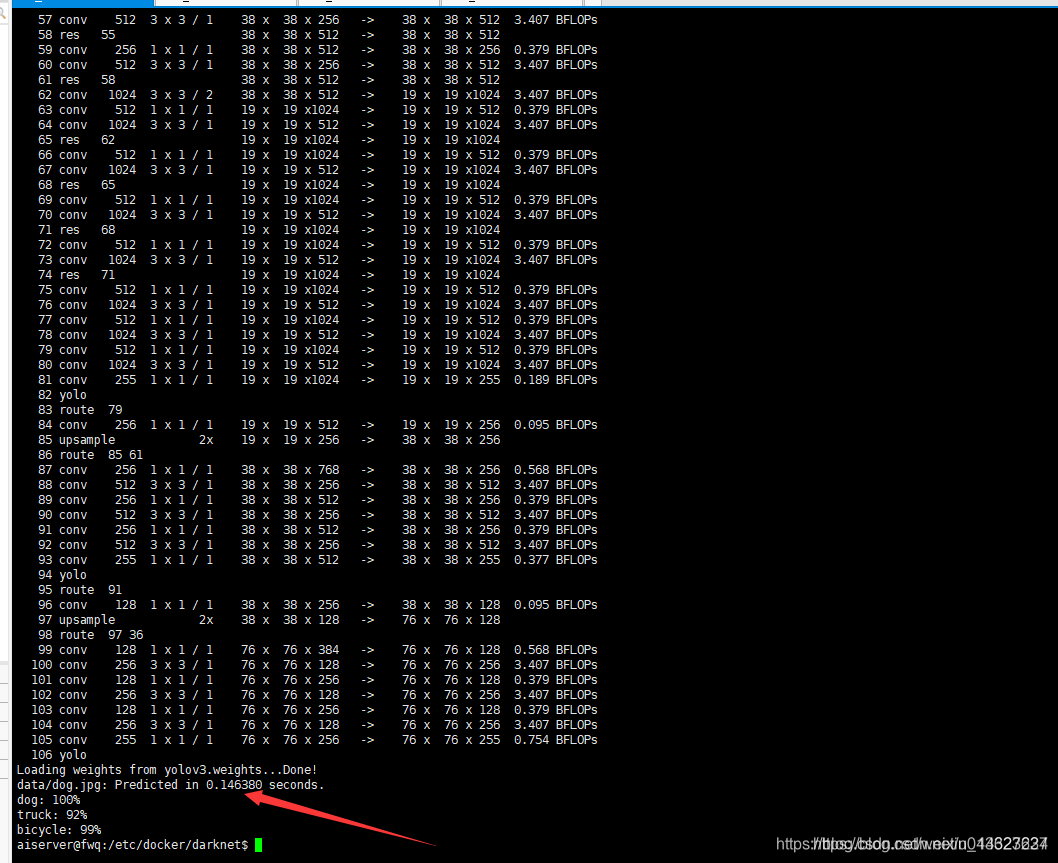The image size is (1058, 863).
Task: Select the '104 conv' layer row
Action: pos(314,725)
